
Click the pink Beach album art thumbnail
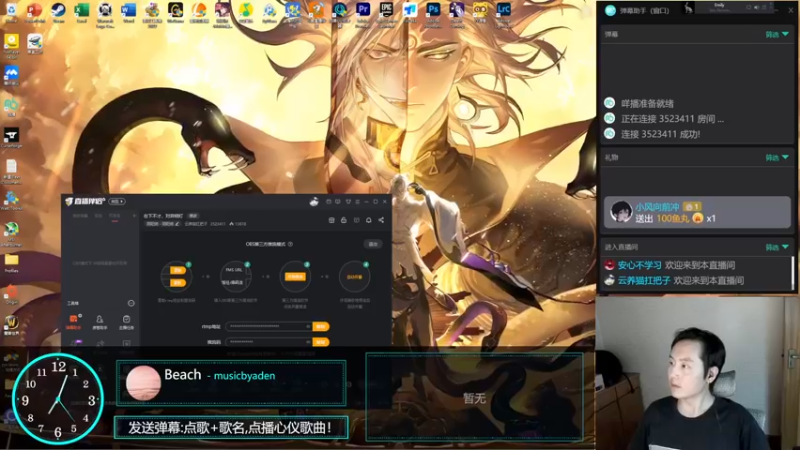pos(143,383)
